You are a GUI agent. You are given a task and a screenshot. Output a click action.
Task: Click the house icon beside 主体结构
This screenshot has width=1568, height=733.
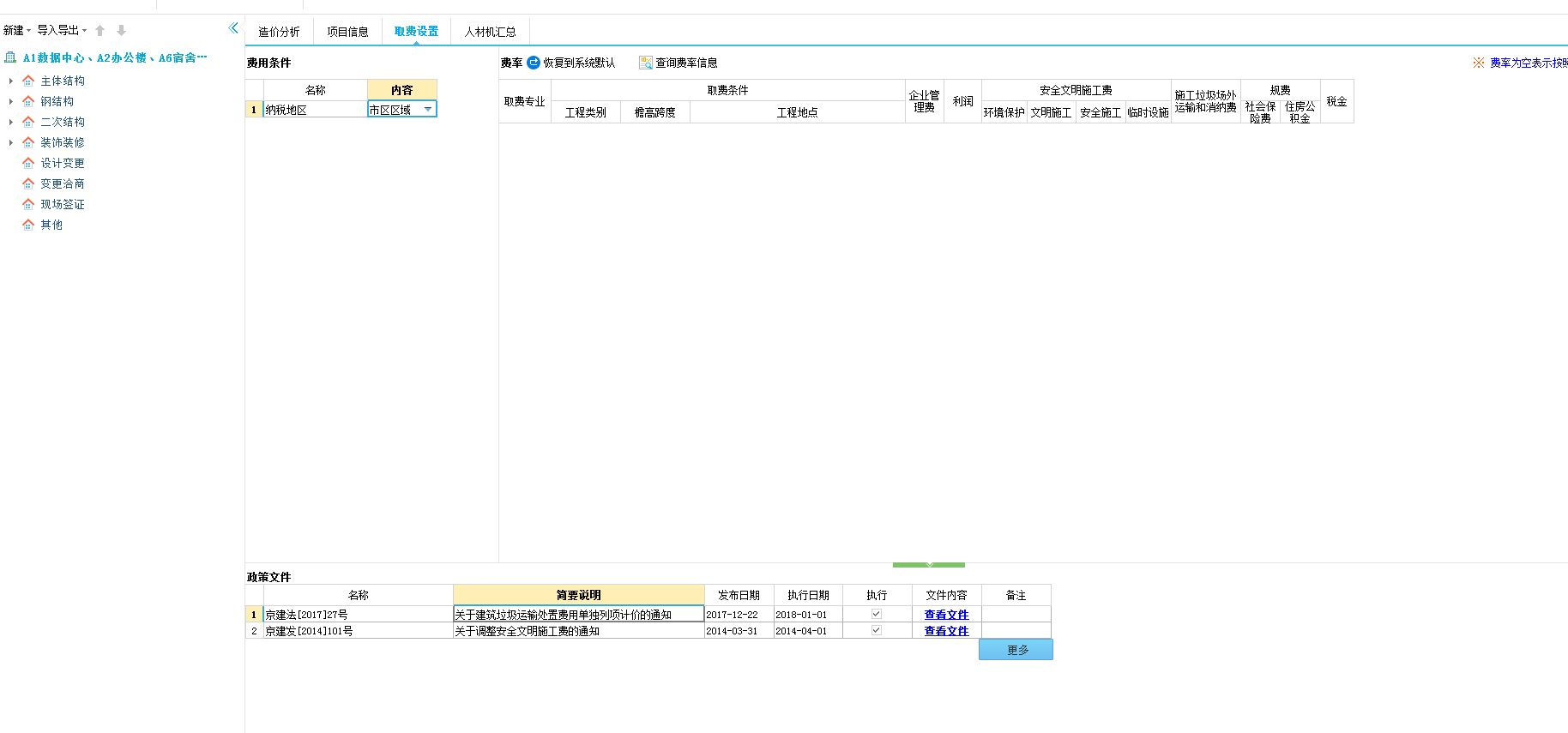coord(28,81)
